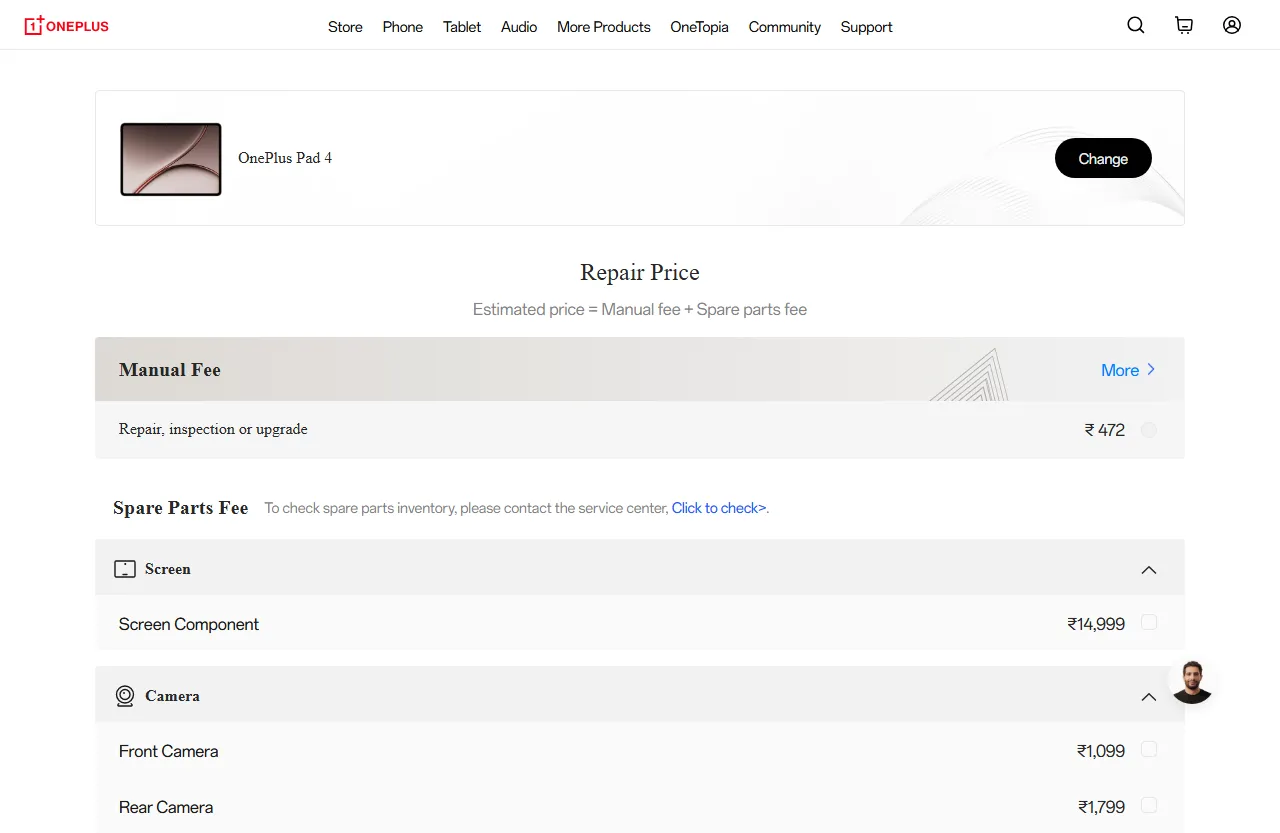Open the user account icon
Viewport: 1280px width, 833px height.
(1232, 26)
